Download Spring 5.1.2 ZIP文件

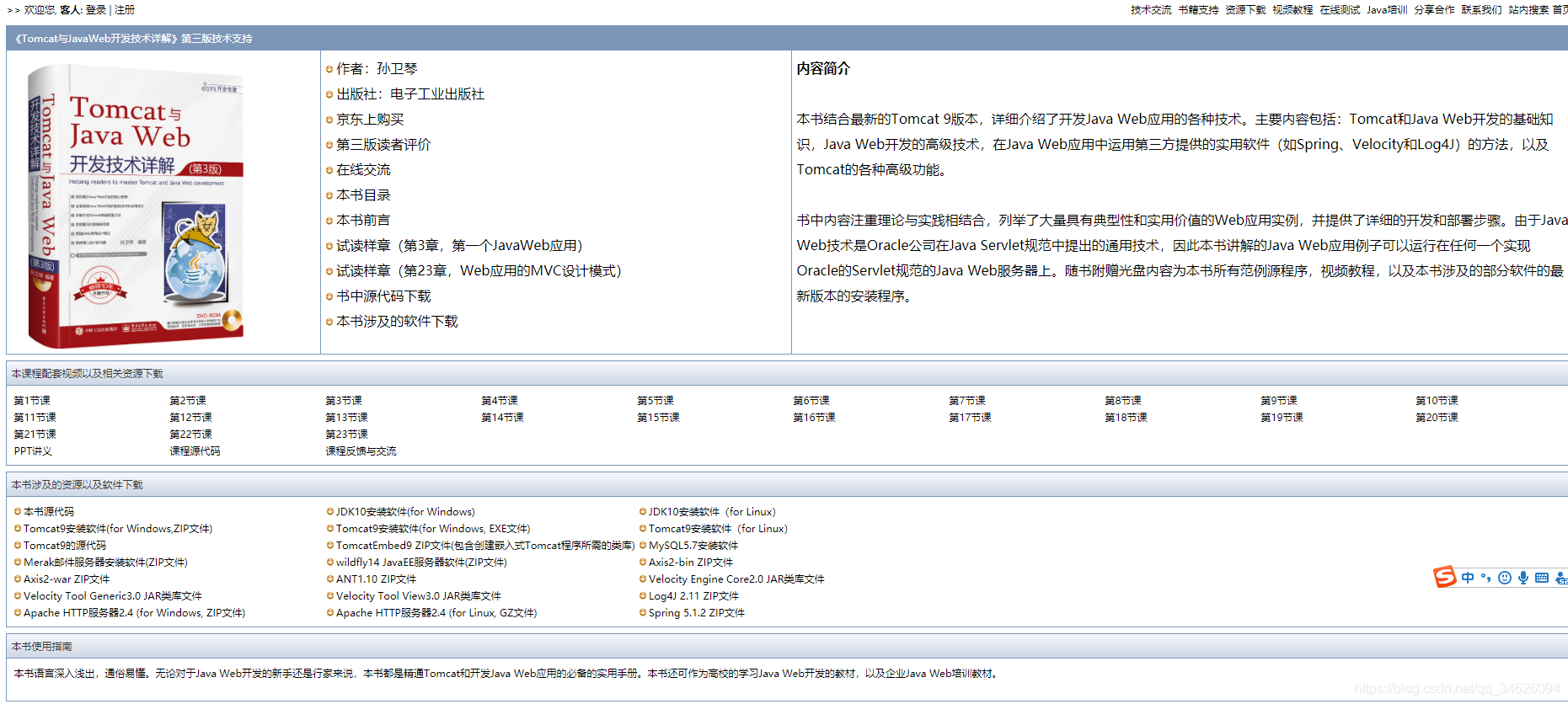[x=697, y=613]
